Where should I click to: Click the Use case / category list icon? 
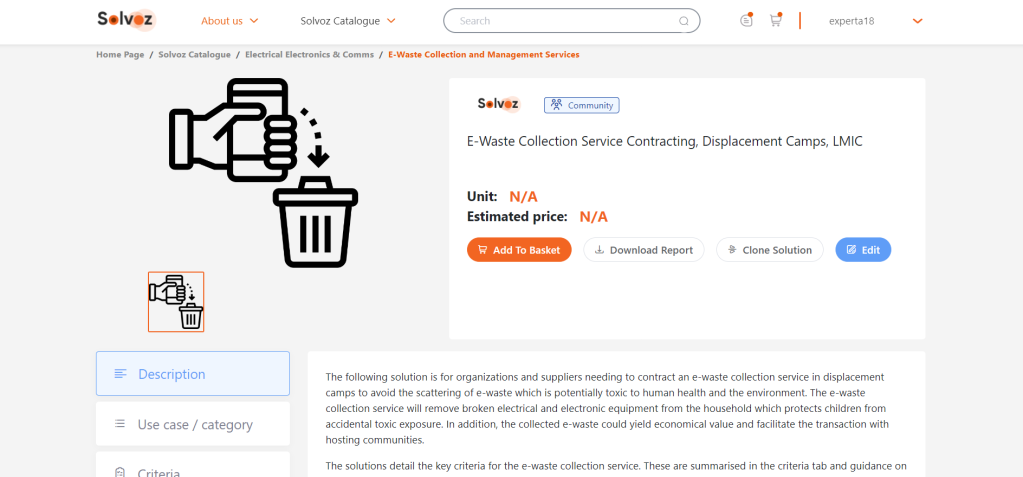[x=120, y=424]
